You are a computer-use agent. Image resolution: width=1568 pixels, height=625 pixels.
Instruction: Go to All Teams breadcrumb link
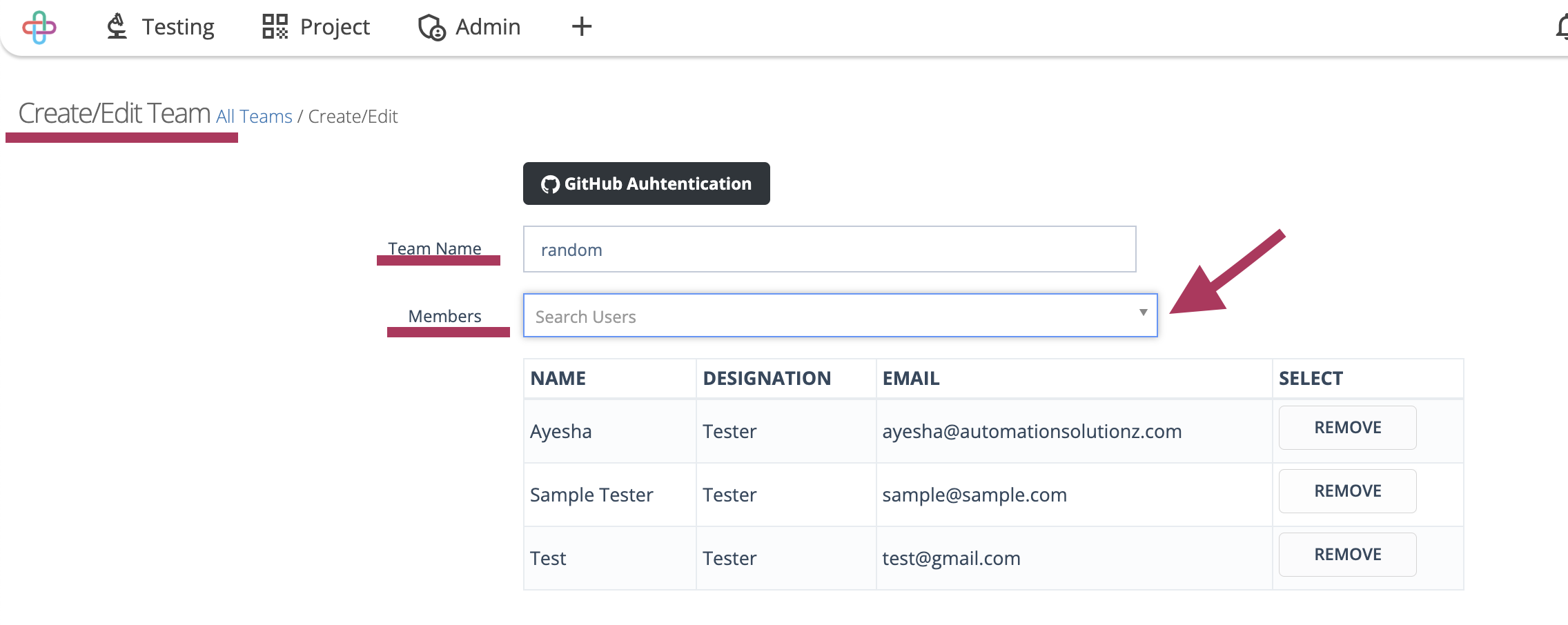[255, 117]
